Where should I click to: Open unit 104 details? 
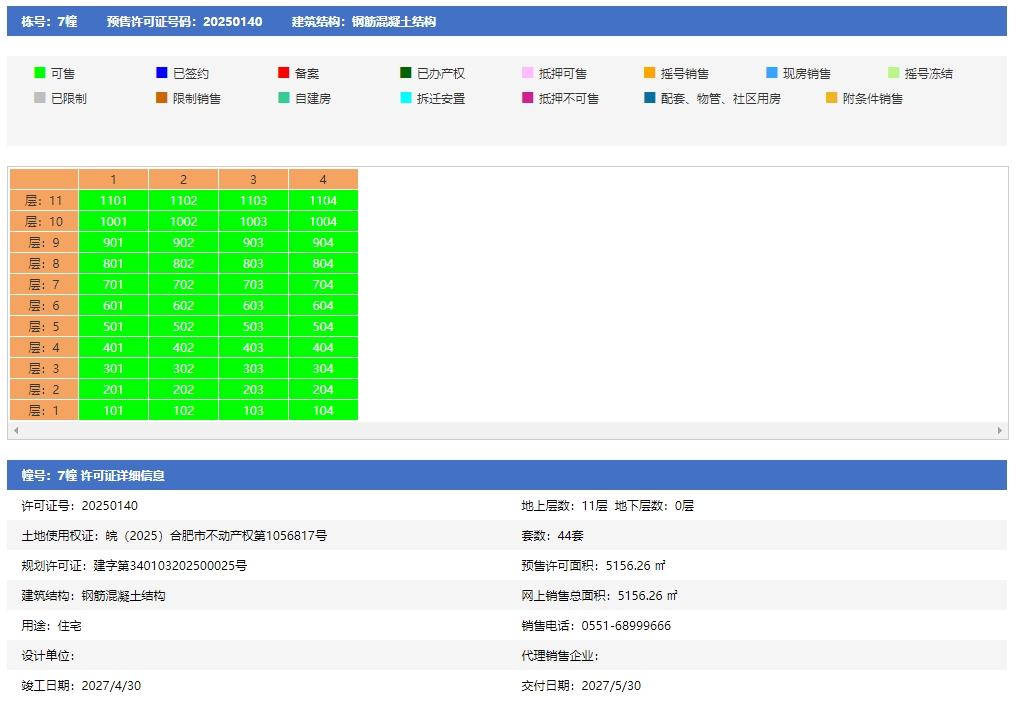coord(323,410)
